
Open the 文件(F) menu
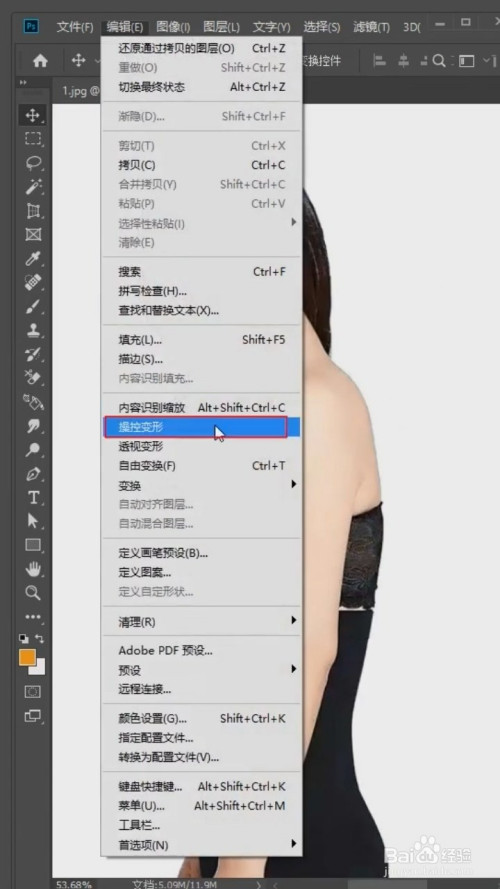[x=75, y=27]
